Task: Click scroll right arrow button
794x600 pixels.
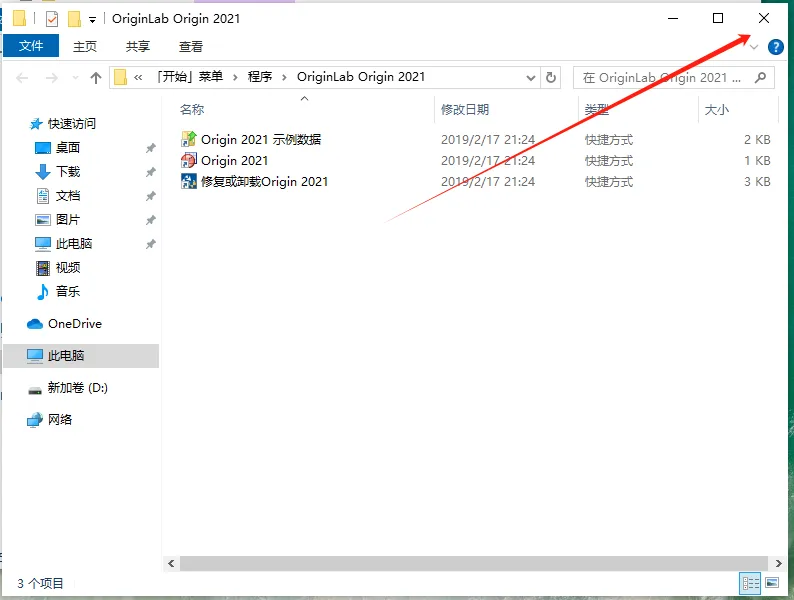Action: pos(778,563)
